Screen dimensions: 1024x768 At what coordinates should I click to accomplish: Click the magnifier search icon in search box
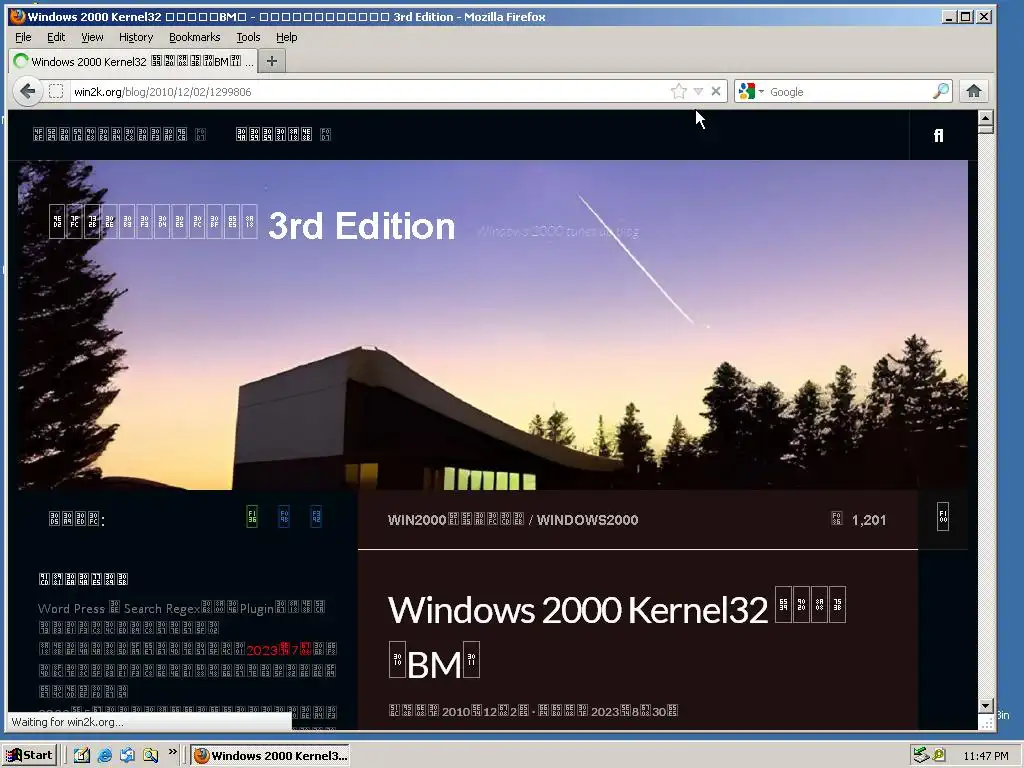[x=941, y=91]
